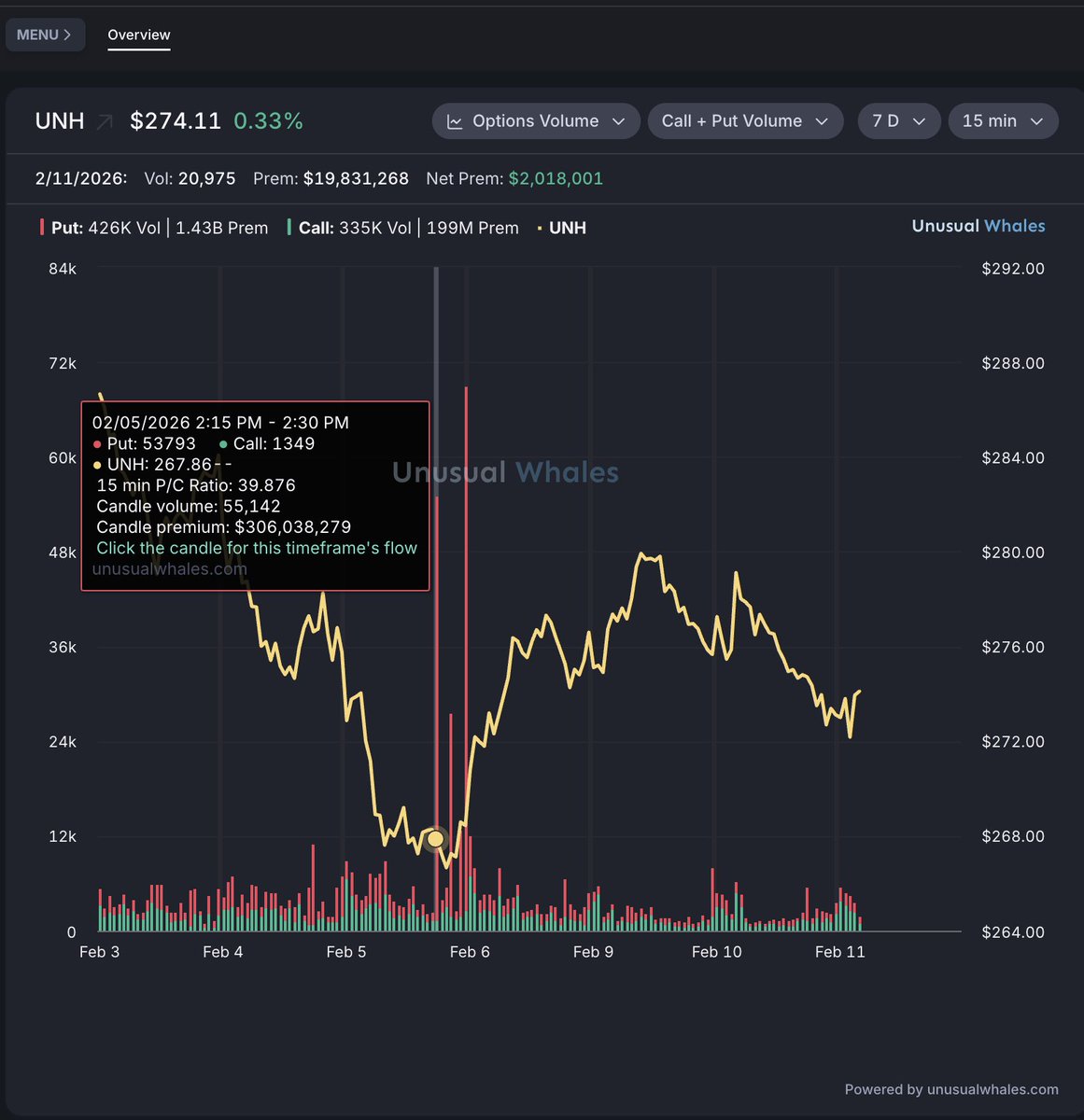This screenshot has height=1120, width=1084.
Task: Click the 2/11/2026 date label
Action: 81,178
